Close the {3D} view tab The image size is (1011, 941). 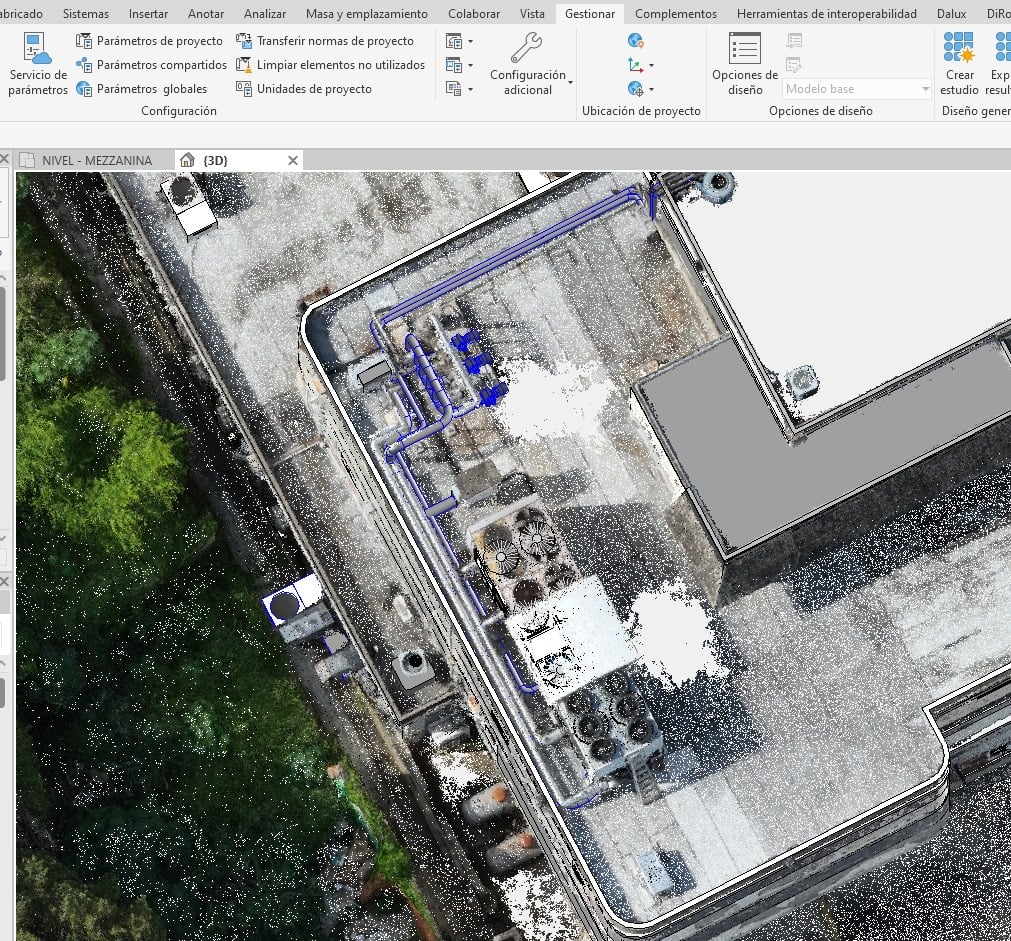coord(293,160)
